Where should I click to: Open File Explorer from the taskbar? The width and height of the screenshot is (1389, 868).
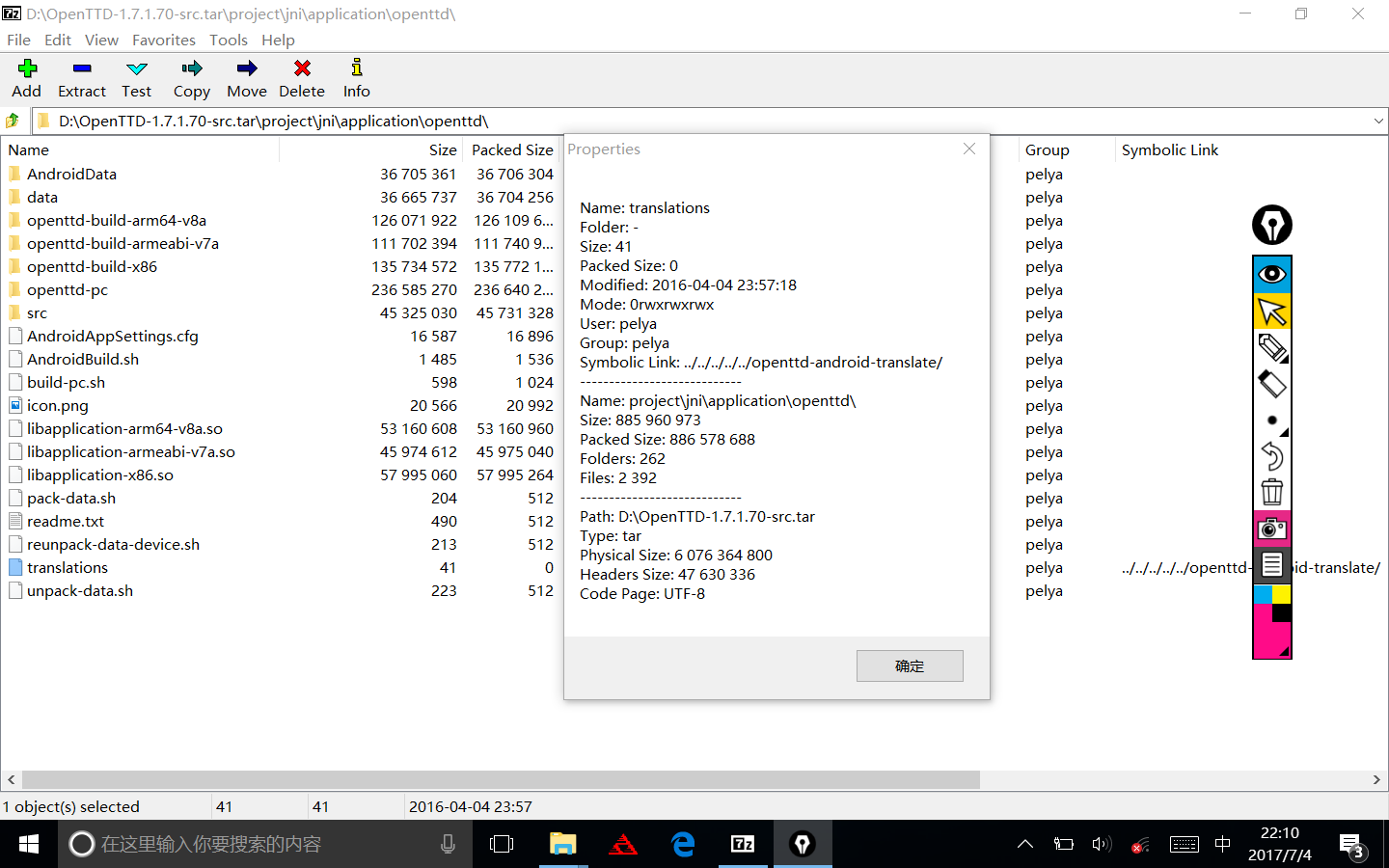click(562, 844)
